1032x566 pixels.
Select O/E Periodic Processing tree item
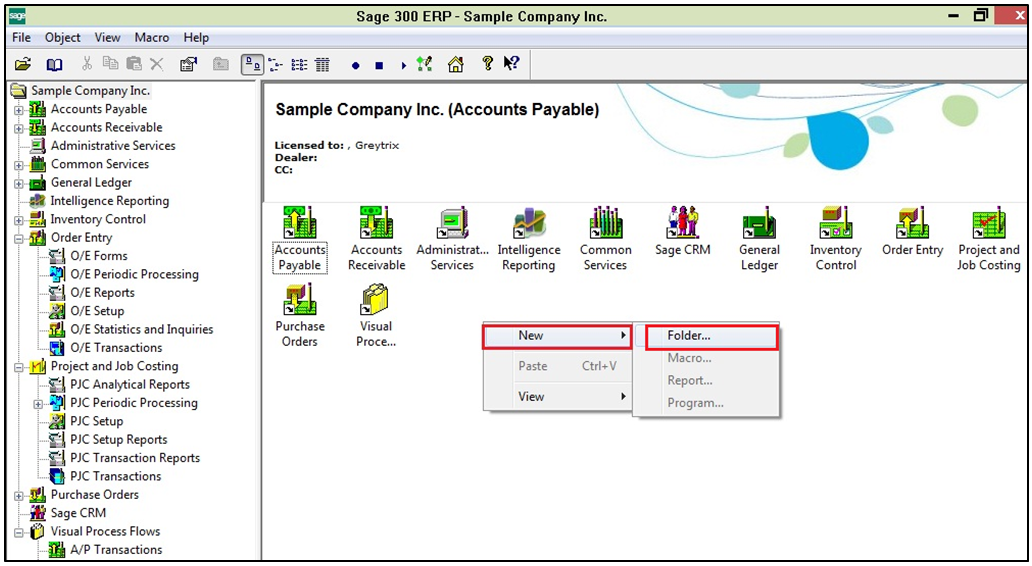click(134, 274)
